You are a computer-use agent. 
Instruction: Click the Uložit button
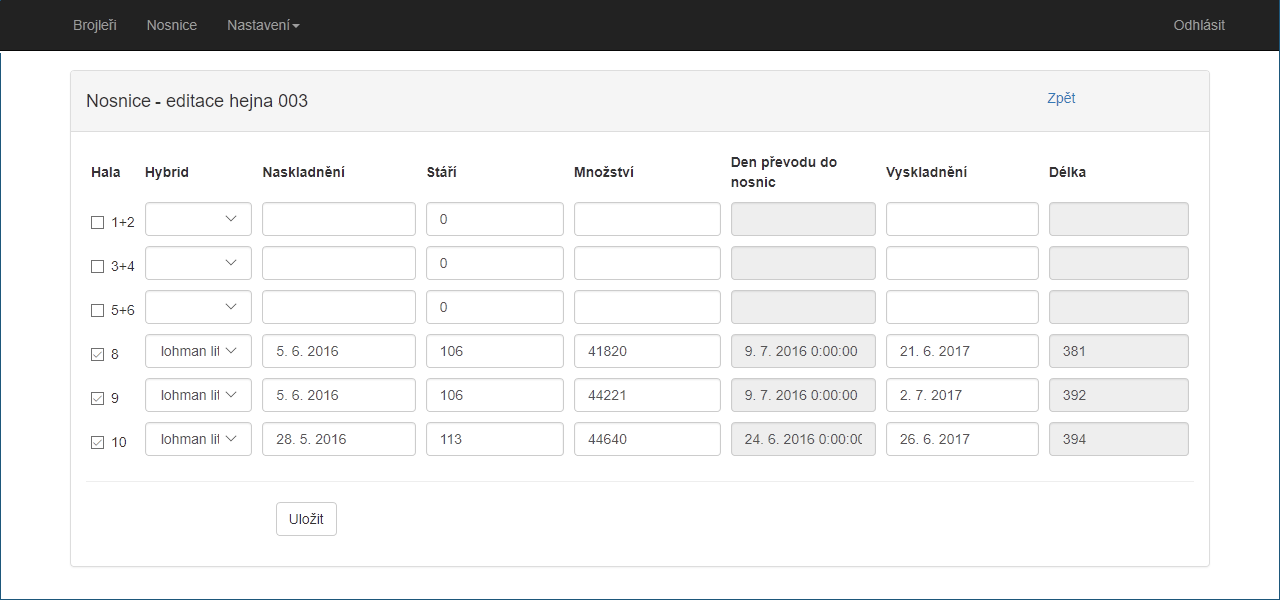[306, 519]
